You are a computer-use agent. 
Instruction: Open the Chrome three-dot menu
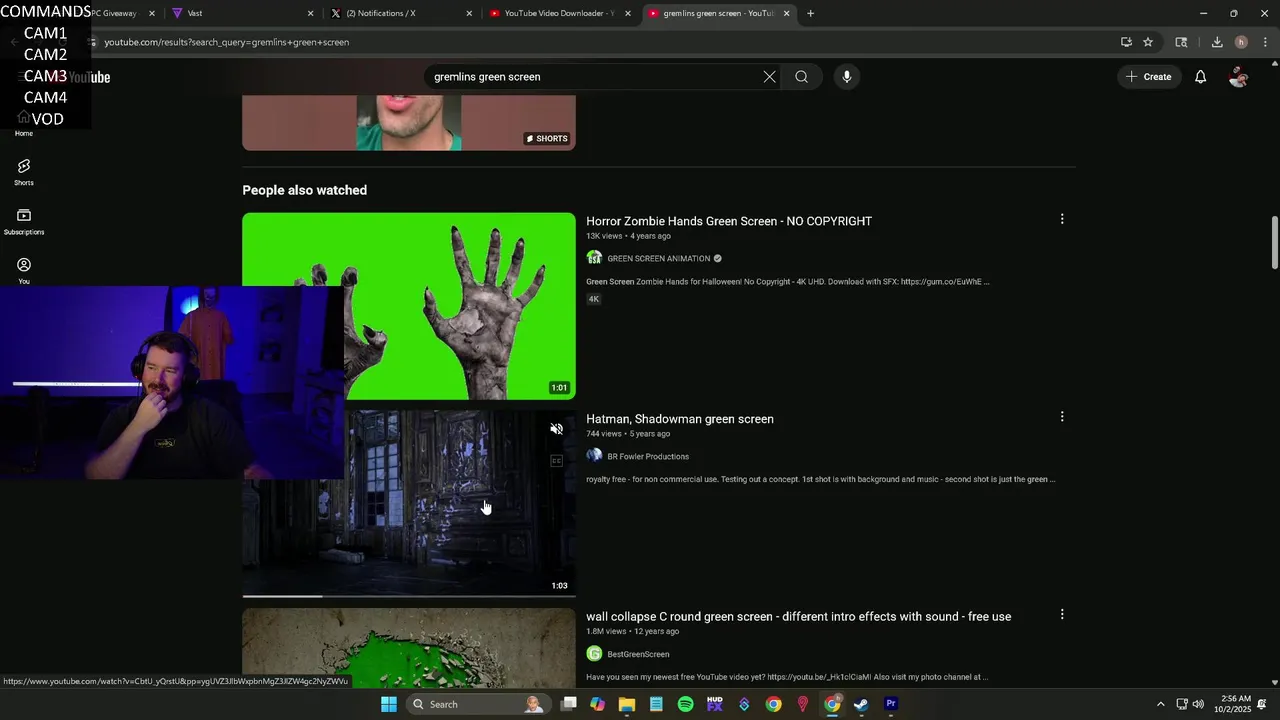click(x=1265, y=42)
